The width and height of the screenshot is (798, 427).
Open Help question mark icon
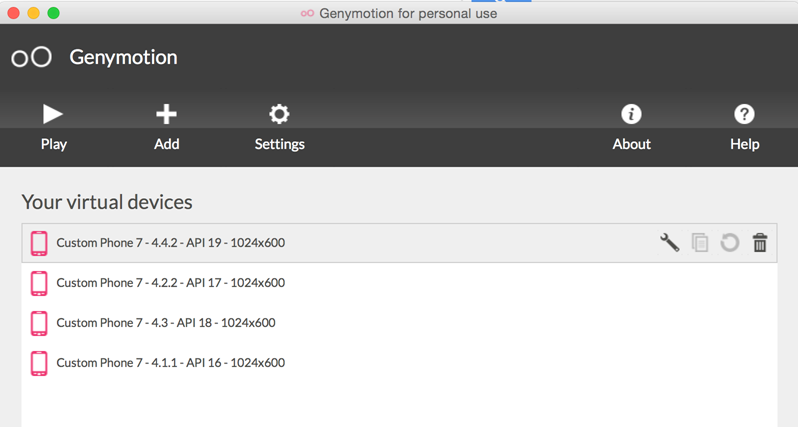(744, 114)
